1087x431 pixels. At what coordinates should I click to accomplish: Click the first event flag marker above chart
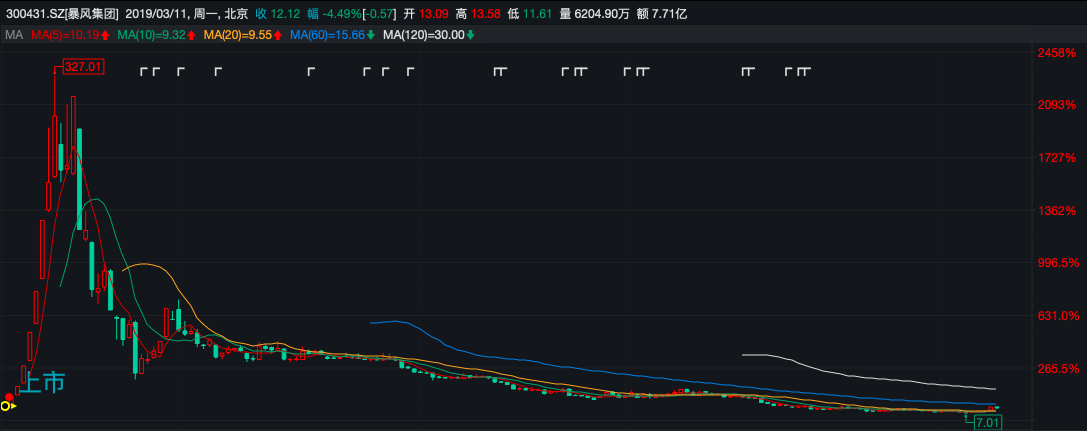[144, 71]
